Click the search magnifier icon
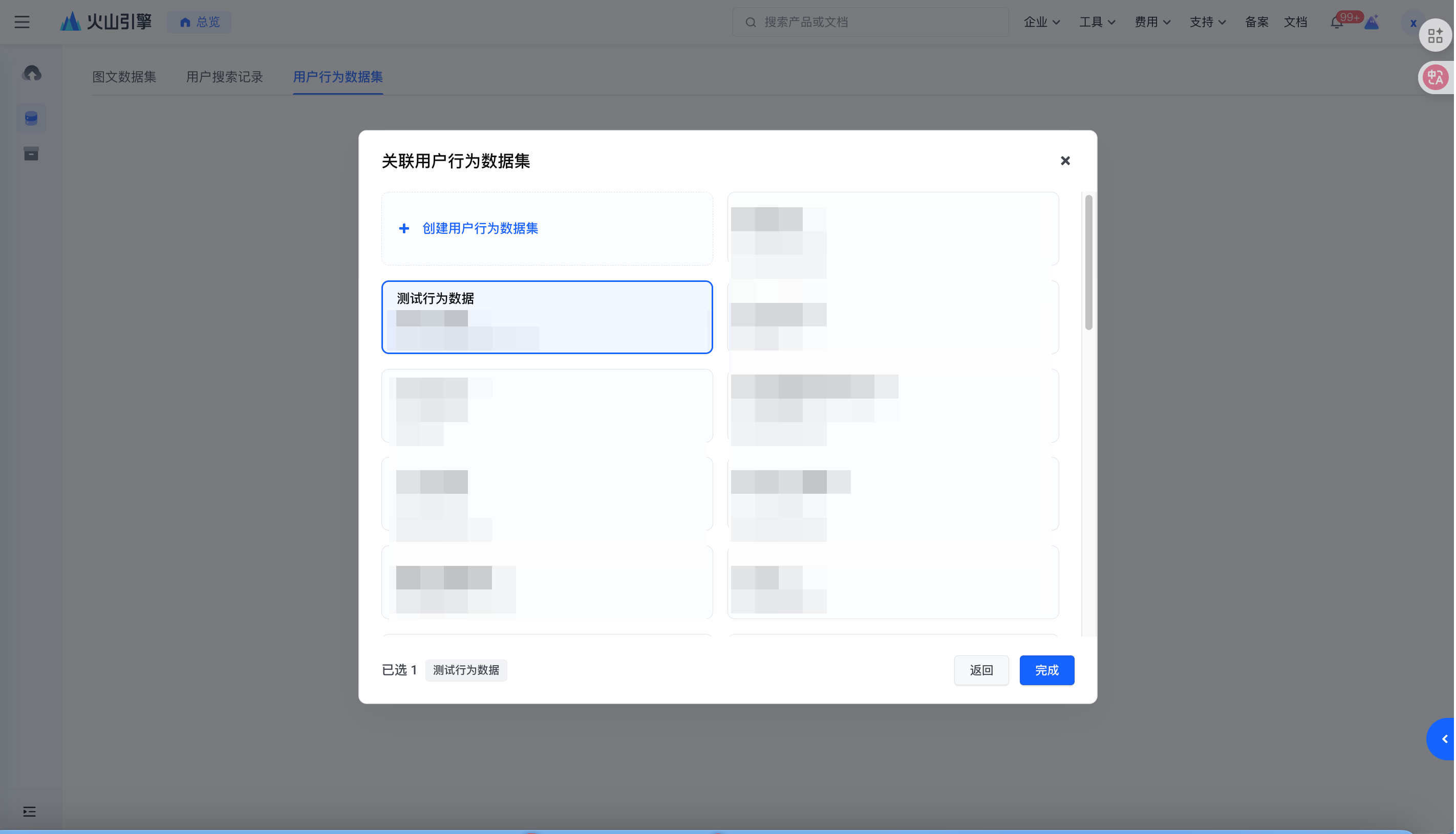 (x=751, y=23)
